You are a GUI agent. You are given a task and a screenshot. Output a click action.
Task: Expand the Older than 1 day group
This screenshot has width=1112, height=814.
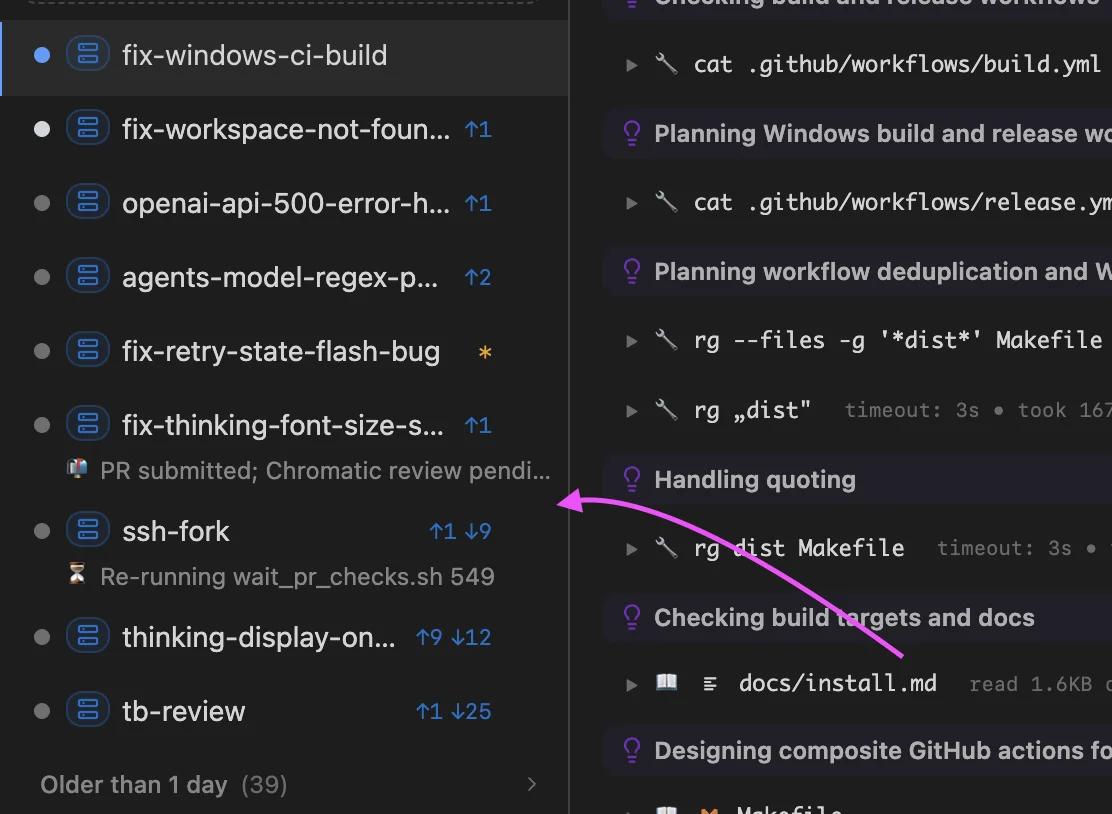click(x=532, y=785)
